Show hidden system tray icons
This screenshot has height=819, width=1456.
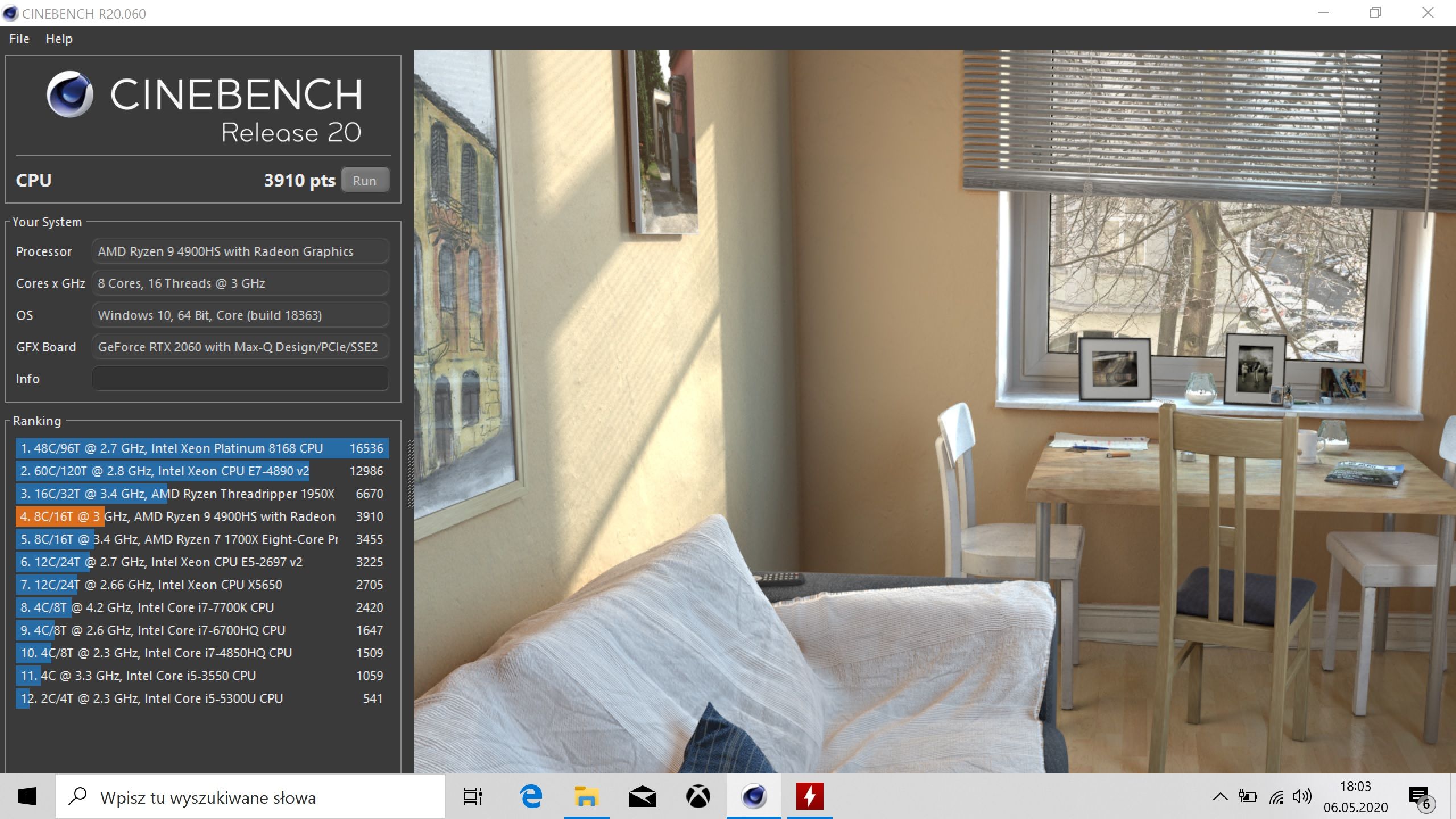[1220, 796]
